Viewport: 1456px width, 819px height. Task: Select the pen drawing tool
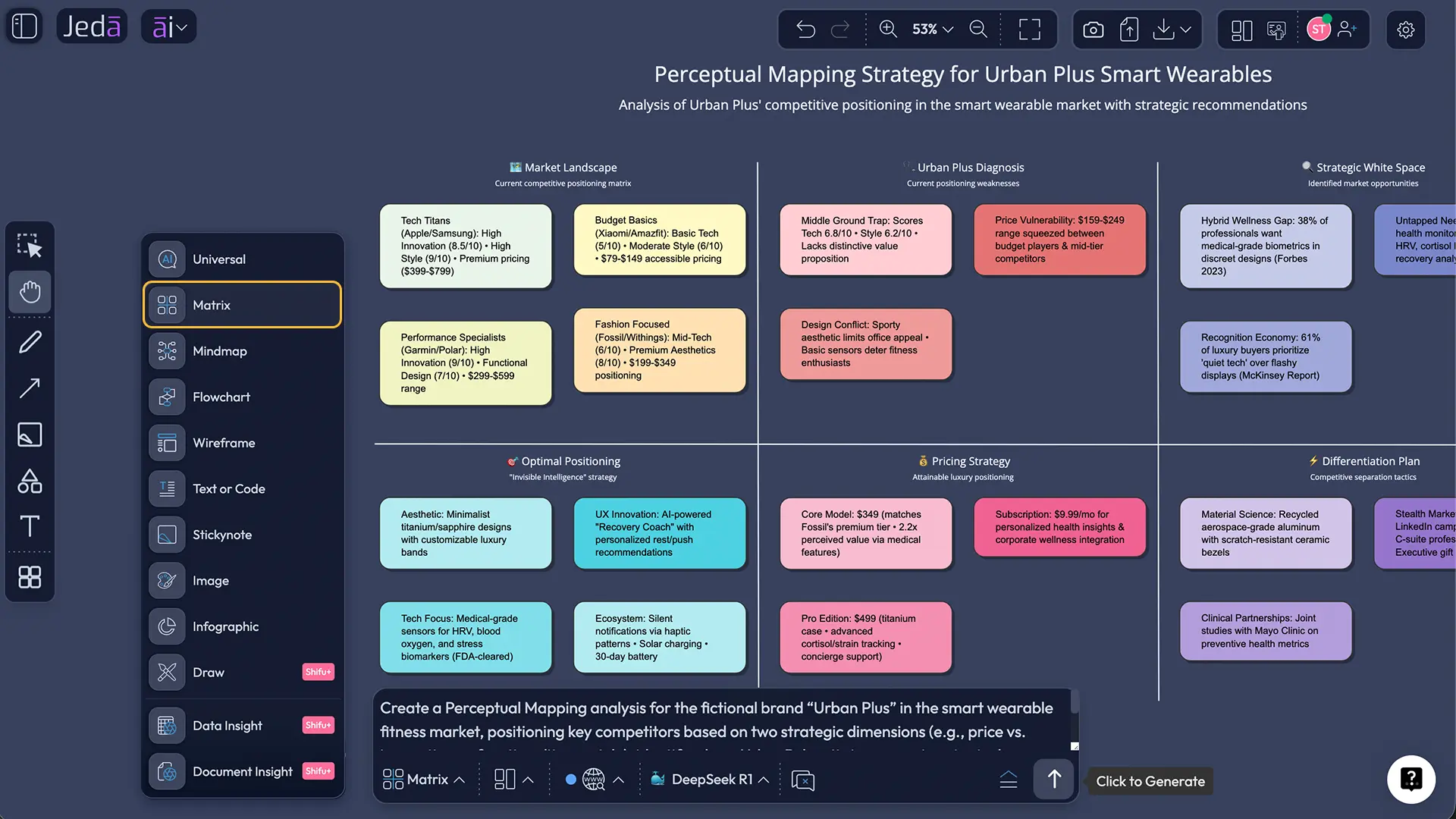pyautogui.click(x=30, y=342)
